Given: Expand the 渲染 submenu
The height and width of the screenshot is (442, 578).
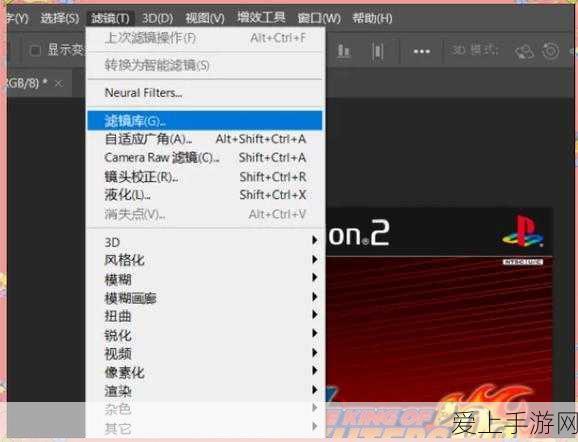Looking at the screenshot, I should coord(205,391).
